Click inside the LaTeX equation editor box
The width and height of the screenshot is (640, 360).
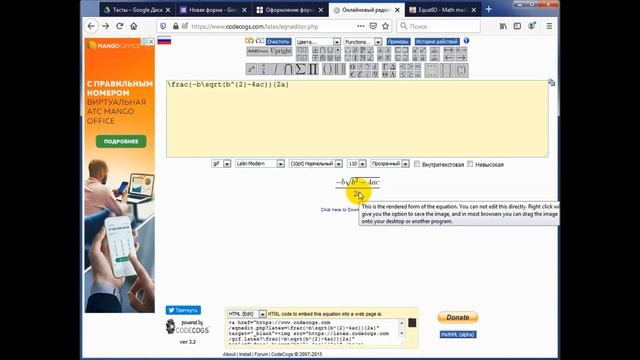tap(357, 118)
